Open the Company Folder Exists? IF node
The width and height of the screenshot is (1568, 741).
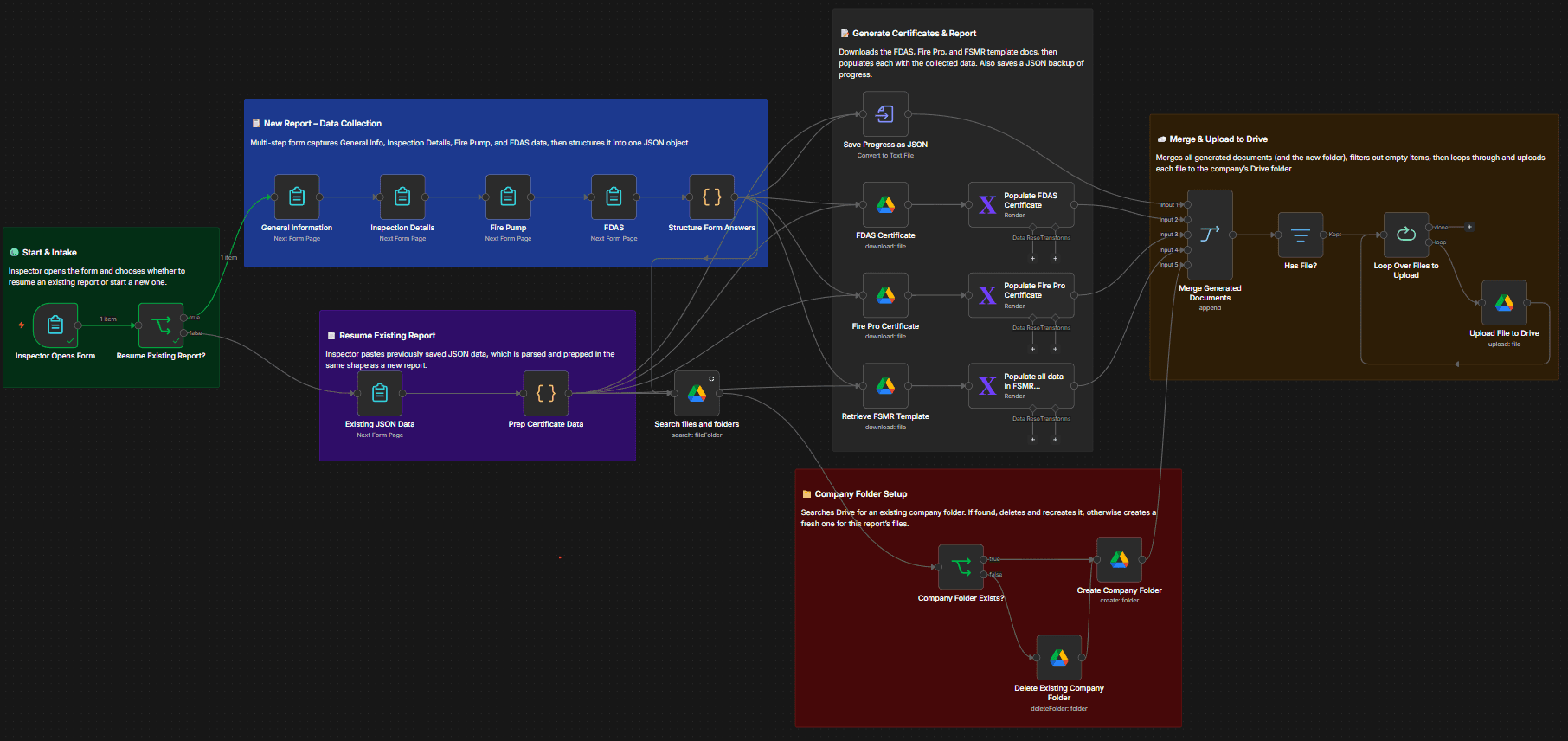point(961,567)
